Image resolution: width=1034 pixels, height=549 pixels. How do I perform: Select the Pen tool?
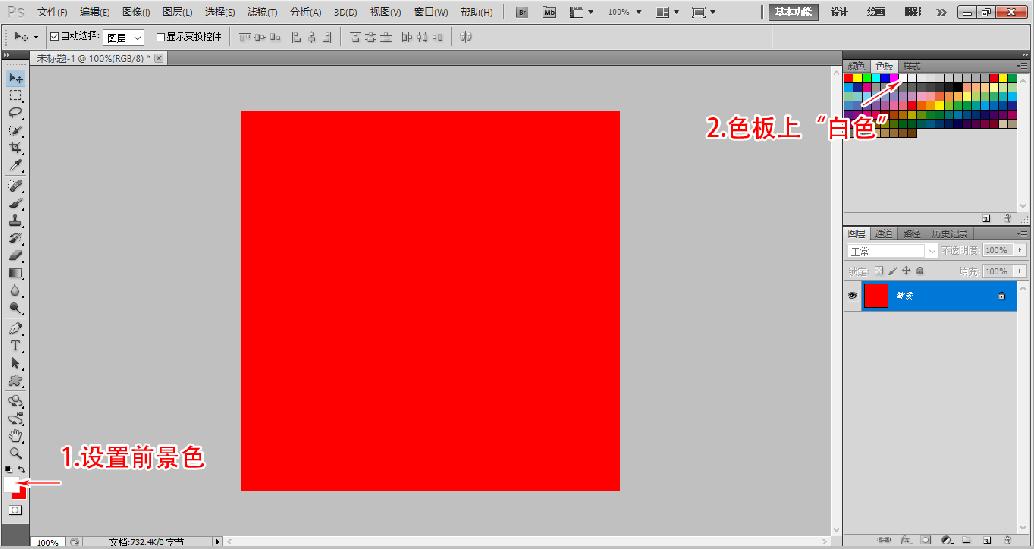pos(16,328)
